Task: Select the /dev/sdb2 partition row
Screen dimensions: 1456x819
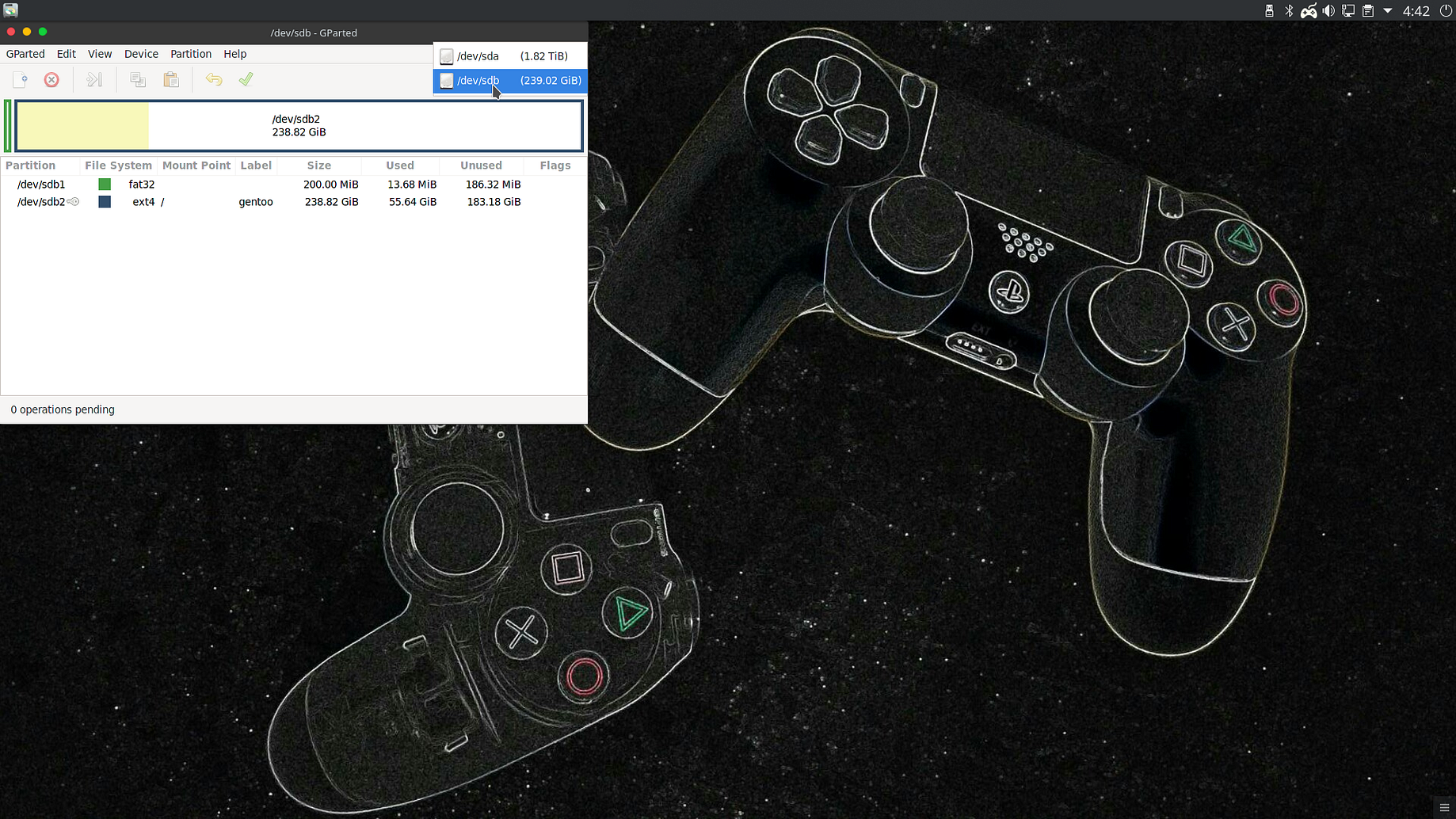Action: pos(293,202)
